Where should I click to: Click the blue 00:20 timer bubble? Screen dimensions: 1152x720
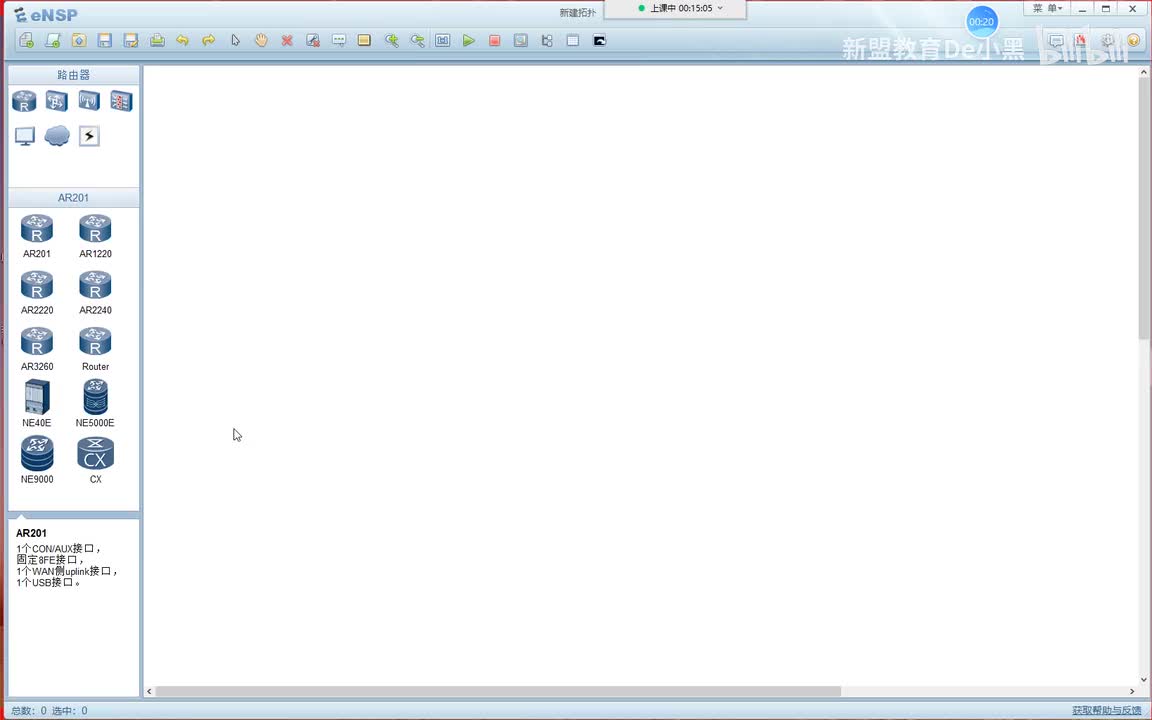(982, 22)
